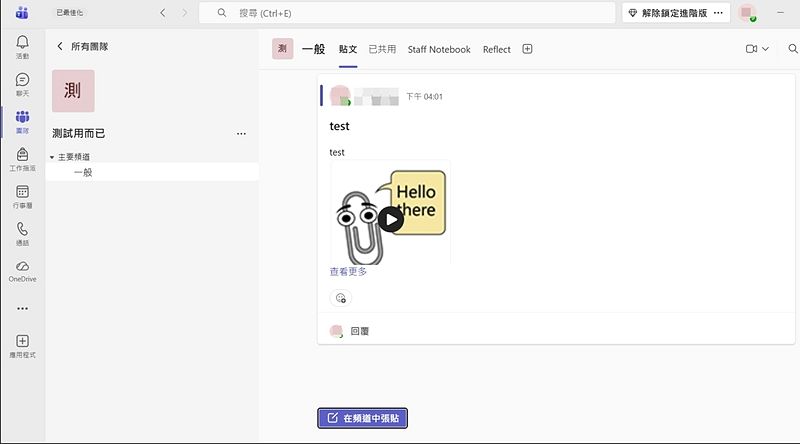Click the post author's avatar
This screenshot has width=800, height=444.
coord(340,96)
